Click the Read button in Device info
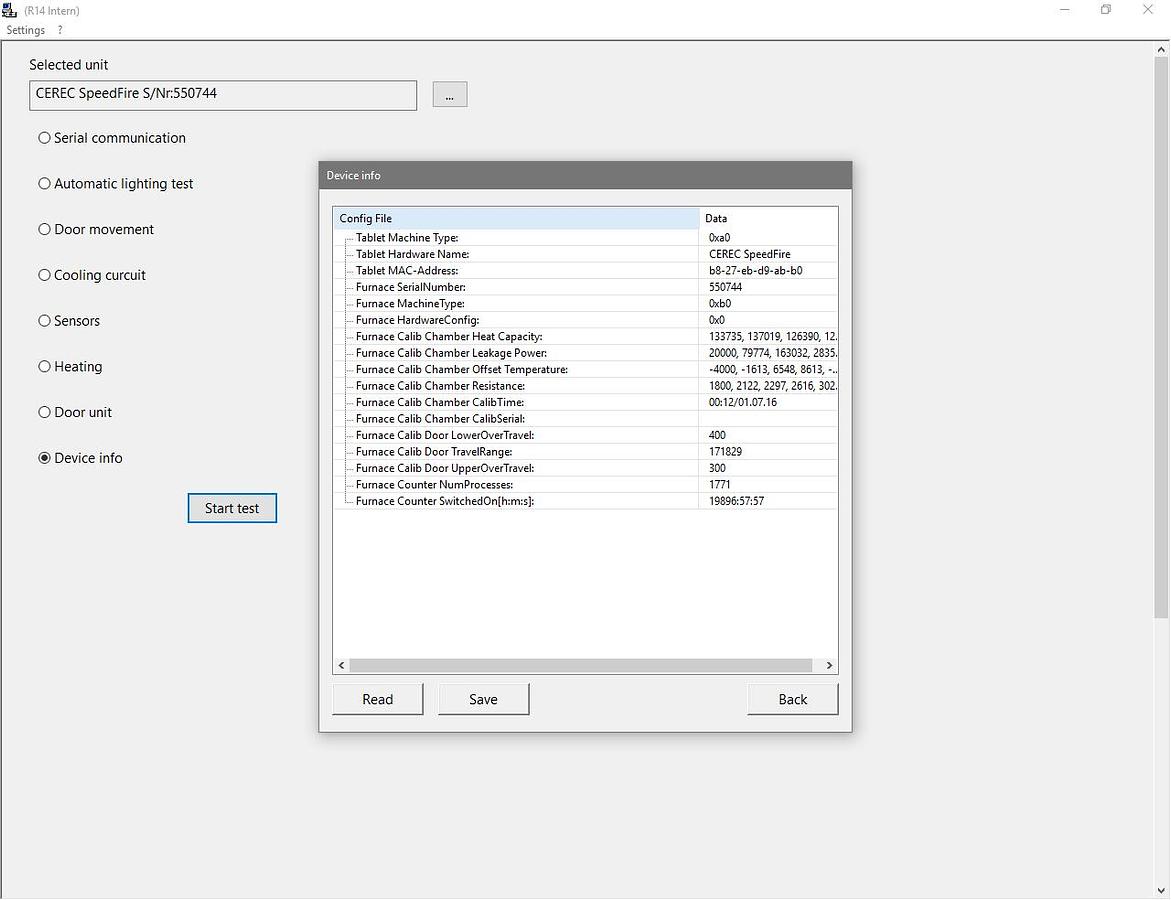The width and height of the screenshot is (1171, 900). tap(377, 699)
